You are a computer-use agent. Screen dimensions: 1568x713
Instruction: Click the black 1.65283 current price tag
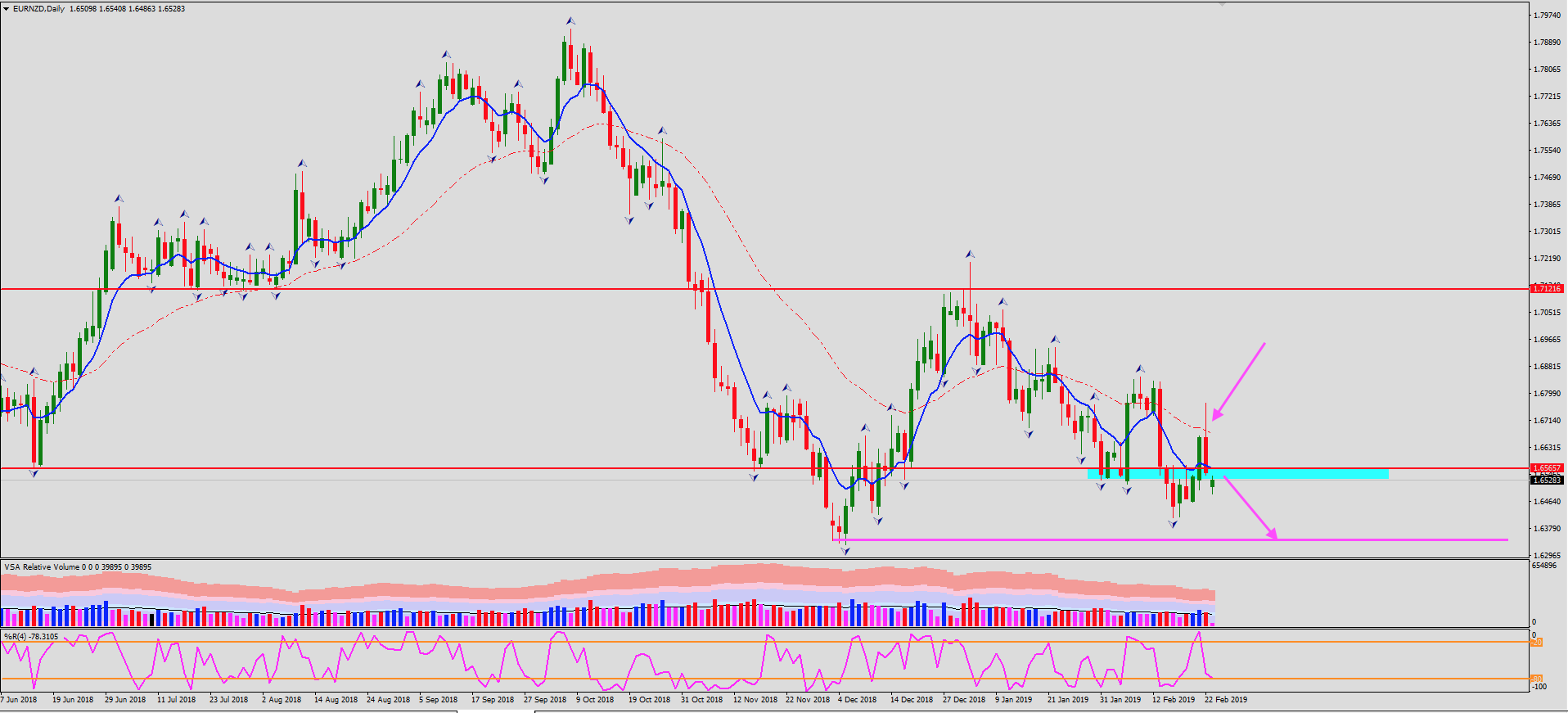coord(1547,480)
